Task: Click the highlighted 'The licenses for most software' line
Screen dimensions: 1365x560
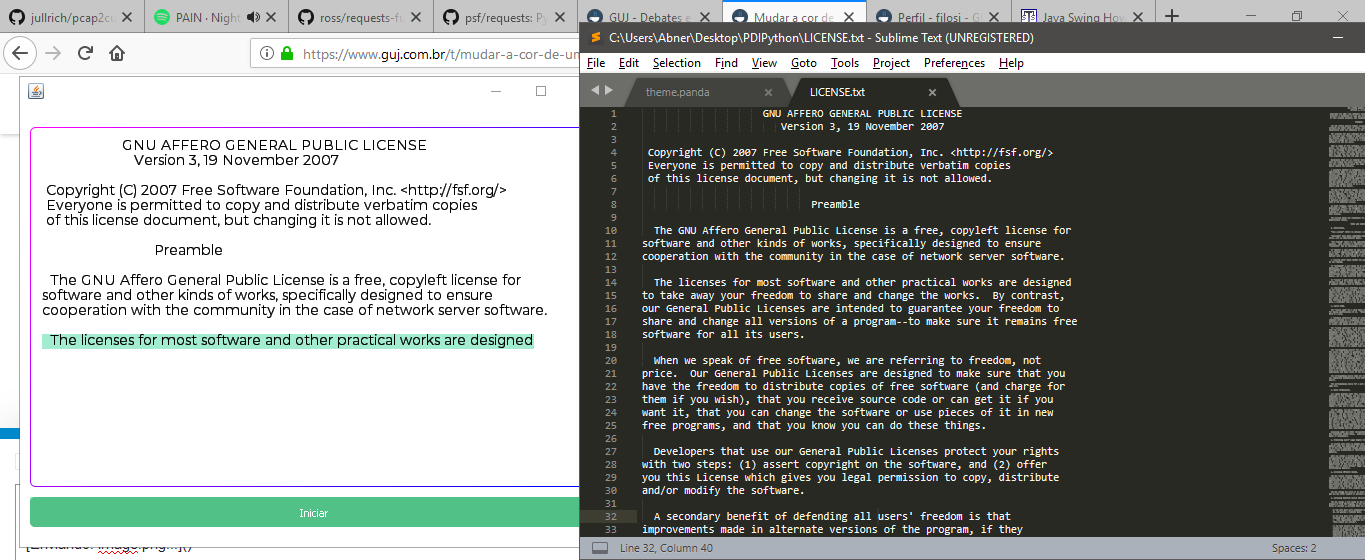Action: coord(288,340)
